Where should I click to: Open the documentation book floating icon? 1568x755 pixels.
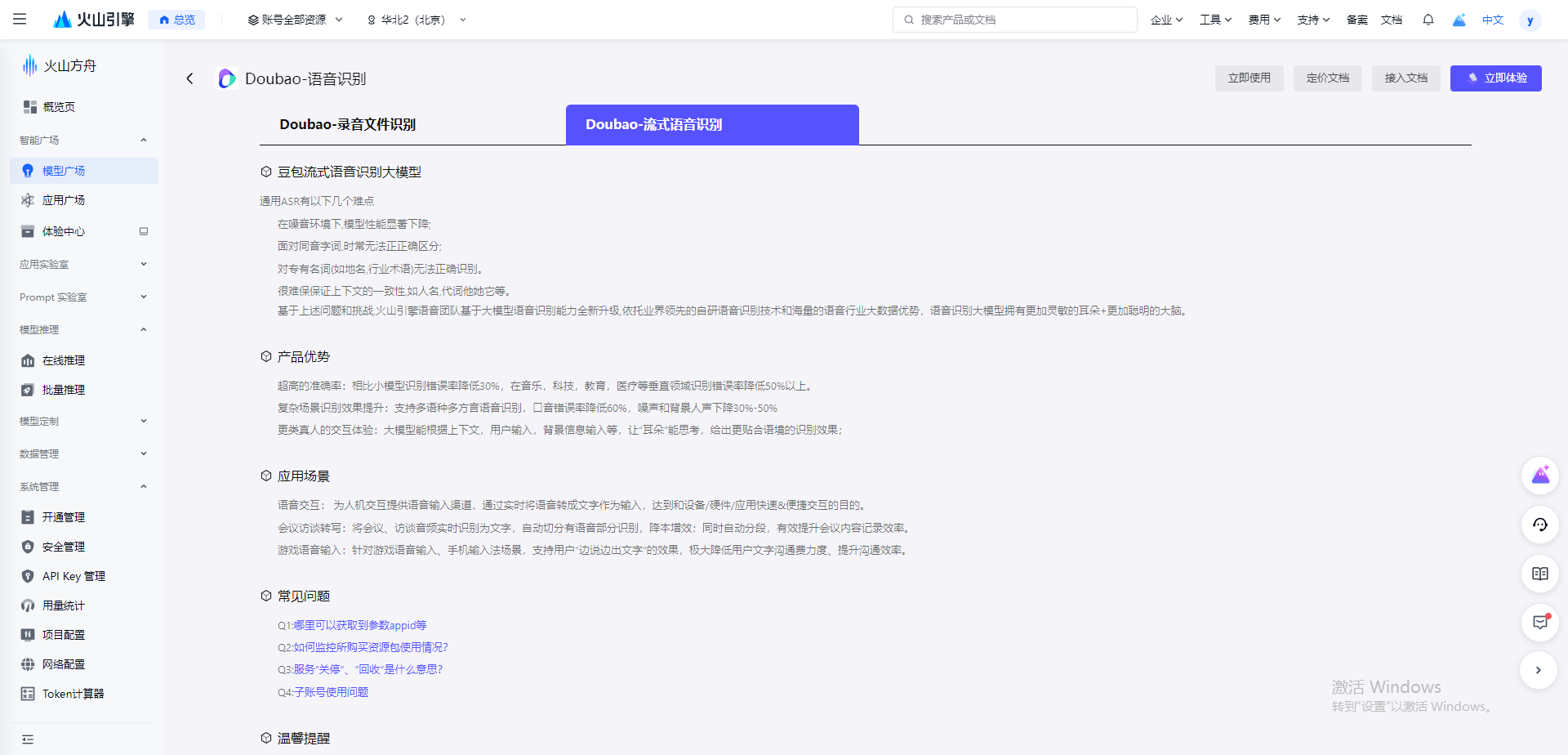tap(1540, 574)
